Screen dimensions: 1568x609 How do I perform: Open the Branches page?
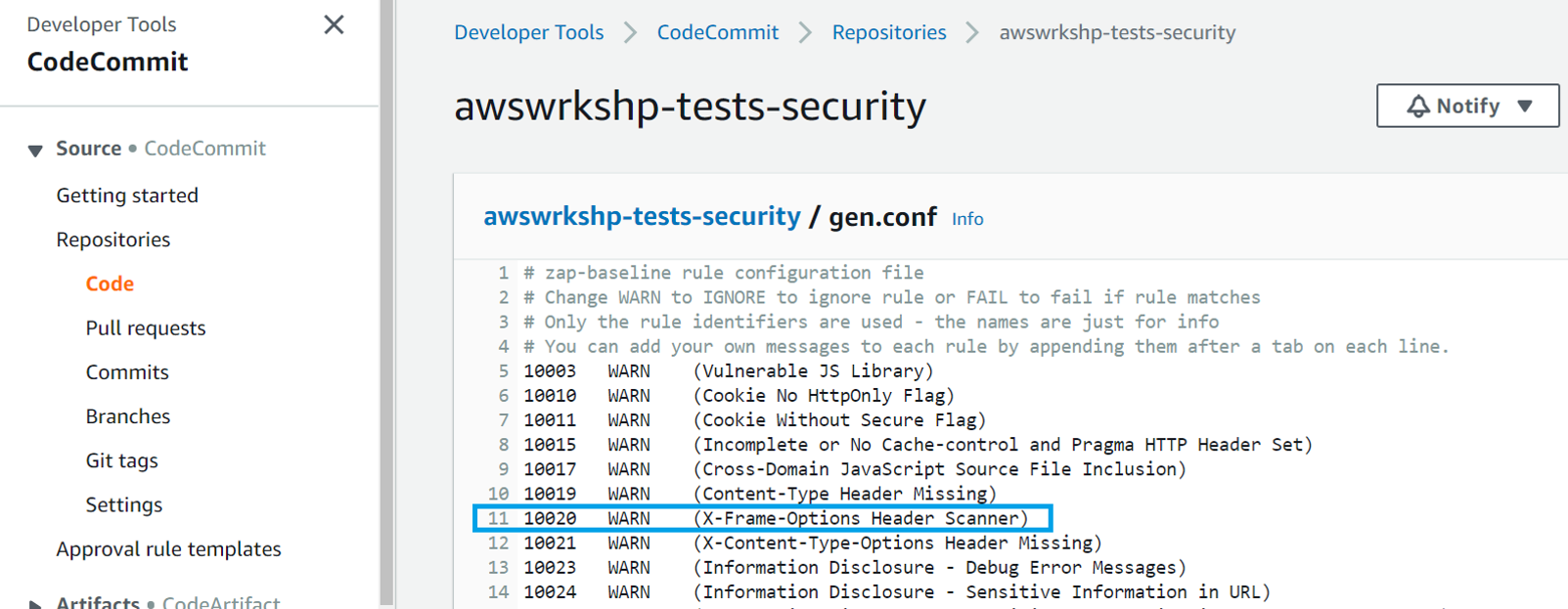click(x=128, y=416)
